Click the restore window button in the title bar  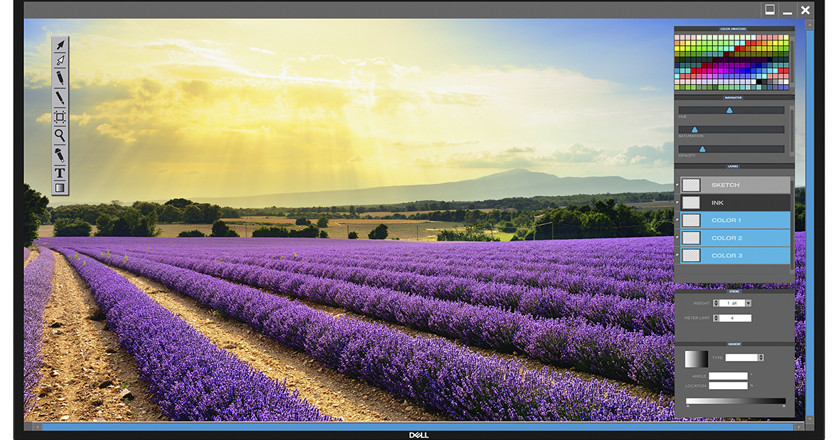(770, 10)
